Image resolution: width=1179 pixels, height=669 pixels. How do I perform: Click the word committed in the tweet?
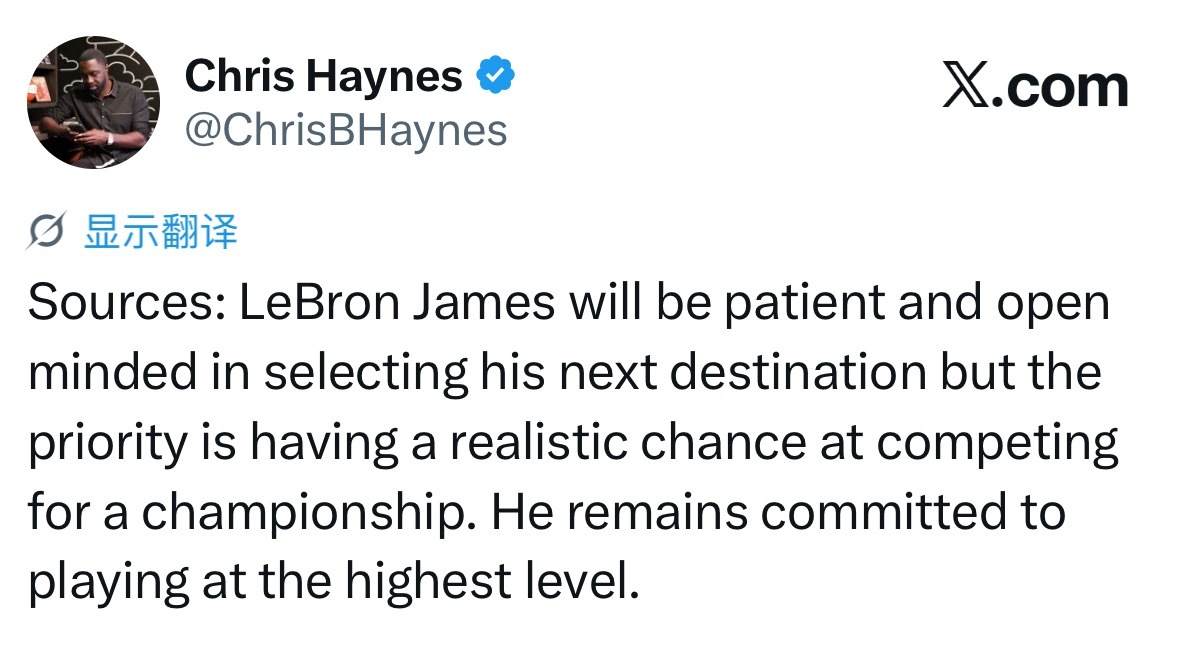[883, 512]
